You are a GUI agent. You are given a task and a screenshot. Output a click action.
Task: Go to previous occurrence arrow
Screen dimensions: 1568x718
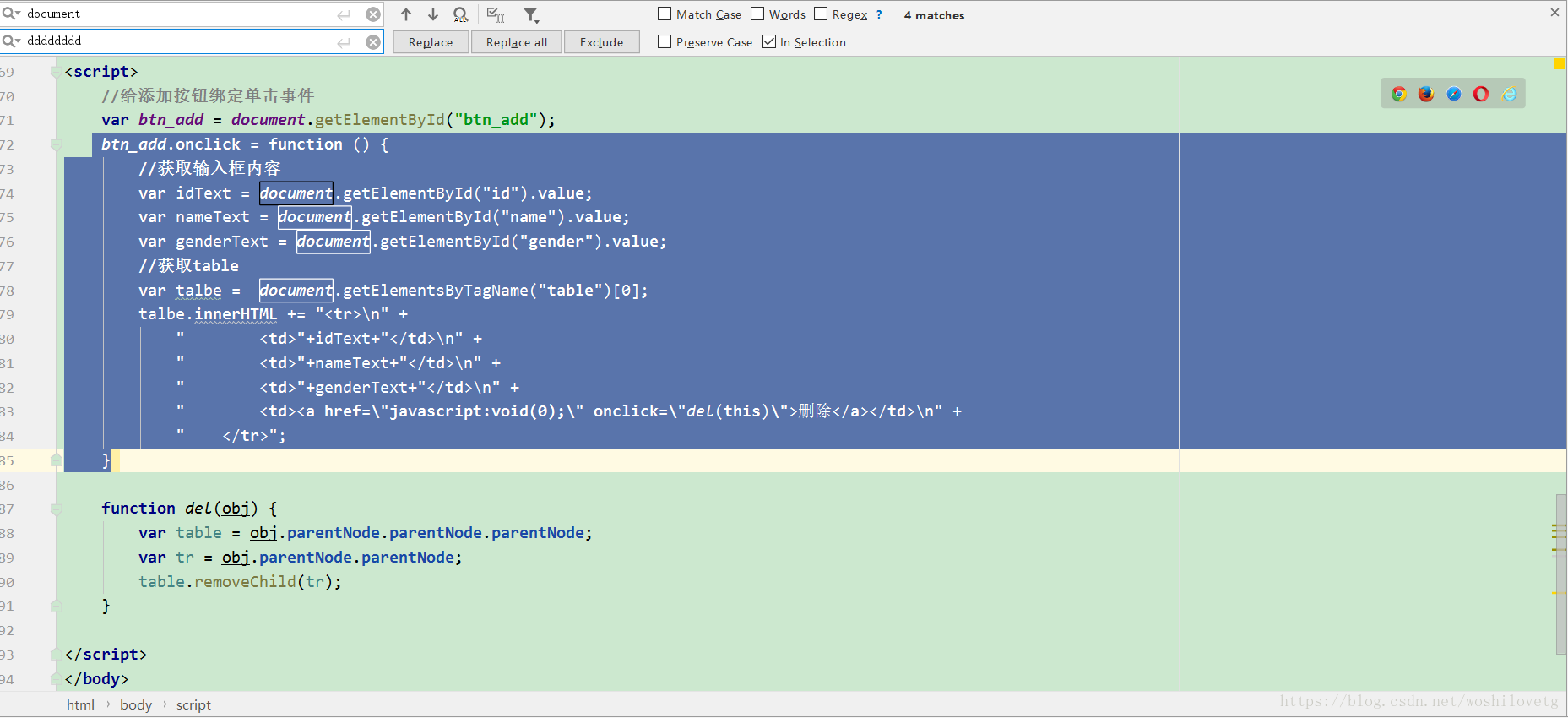tap(406, 14)
